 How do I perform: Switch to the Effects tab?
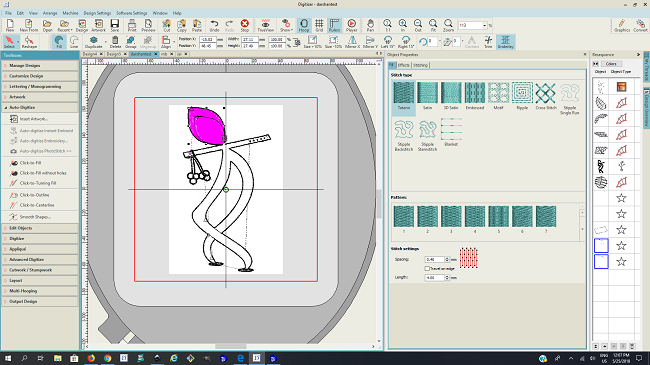(403, 65)
